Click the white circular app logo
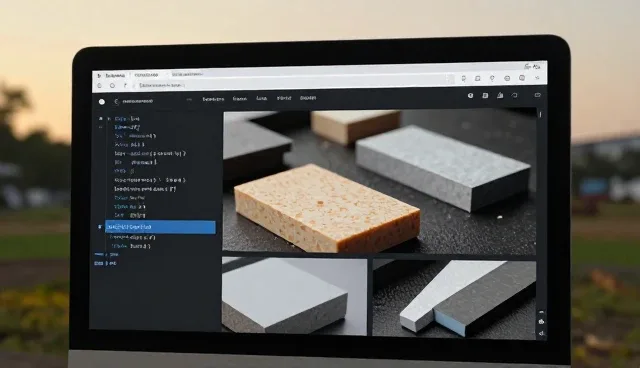 [x=102, y=102]
